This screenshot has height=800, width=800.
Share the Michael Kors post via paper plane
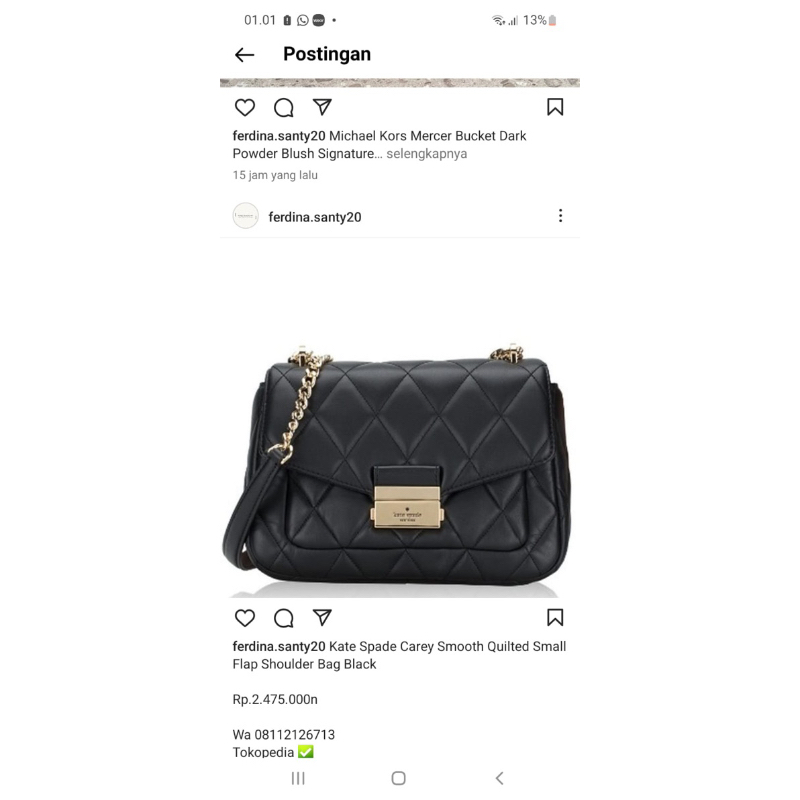click(322, 107)
